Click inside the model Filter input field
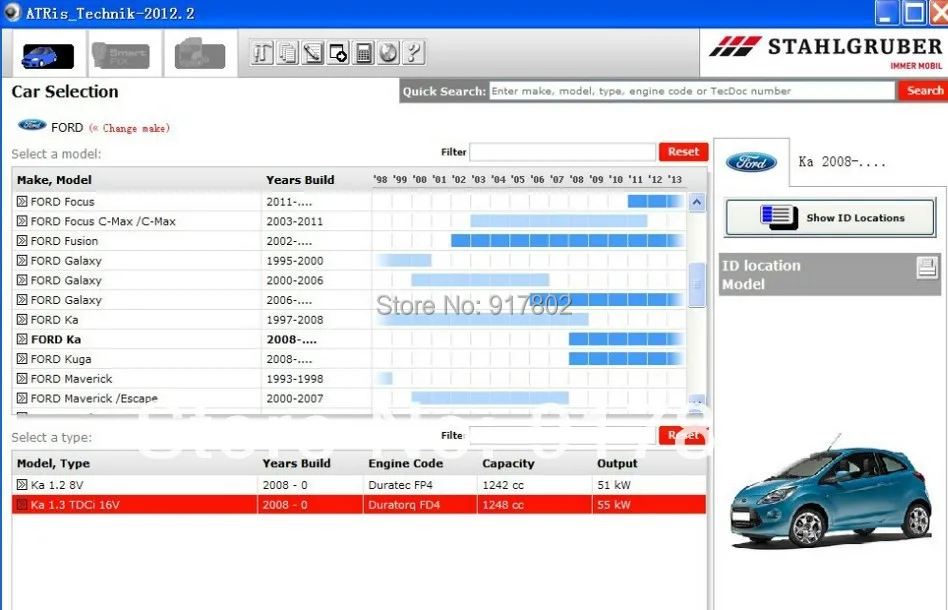 point(562,152)
